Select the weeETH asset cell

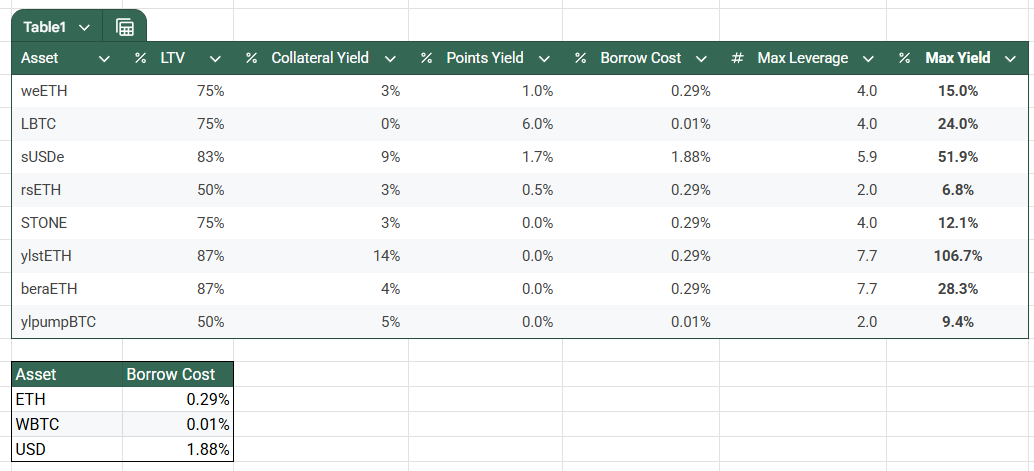click(44, 91)
